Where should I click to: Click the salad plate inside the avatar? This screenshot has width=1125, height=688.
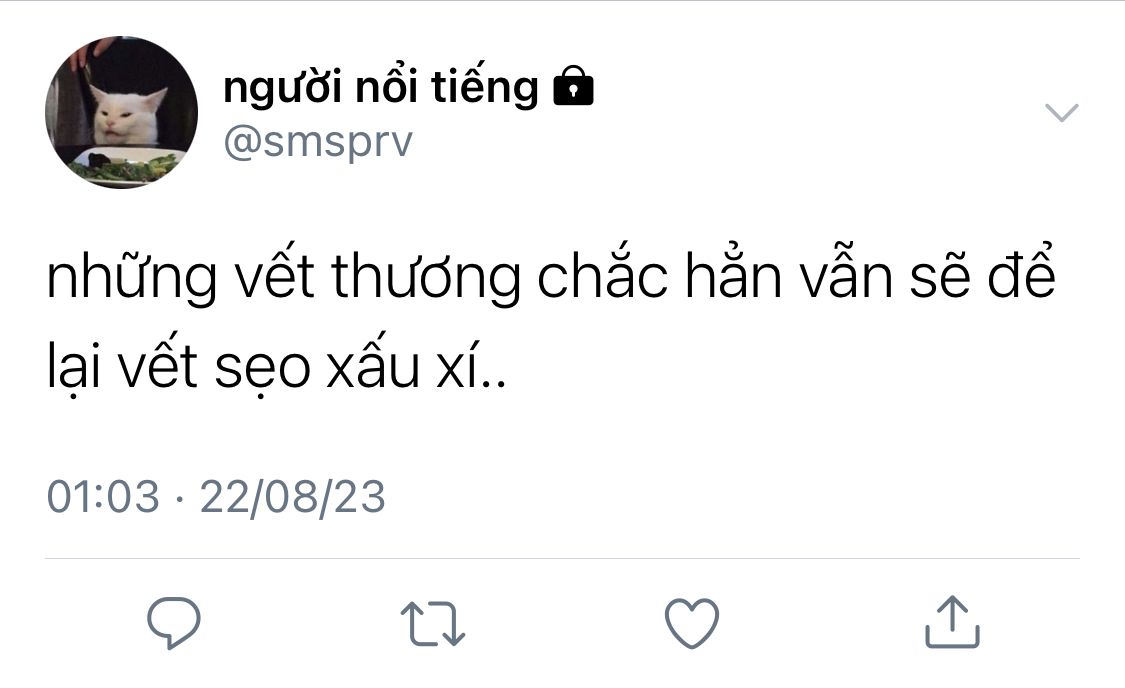pos(122,167)
